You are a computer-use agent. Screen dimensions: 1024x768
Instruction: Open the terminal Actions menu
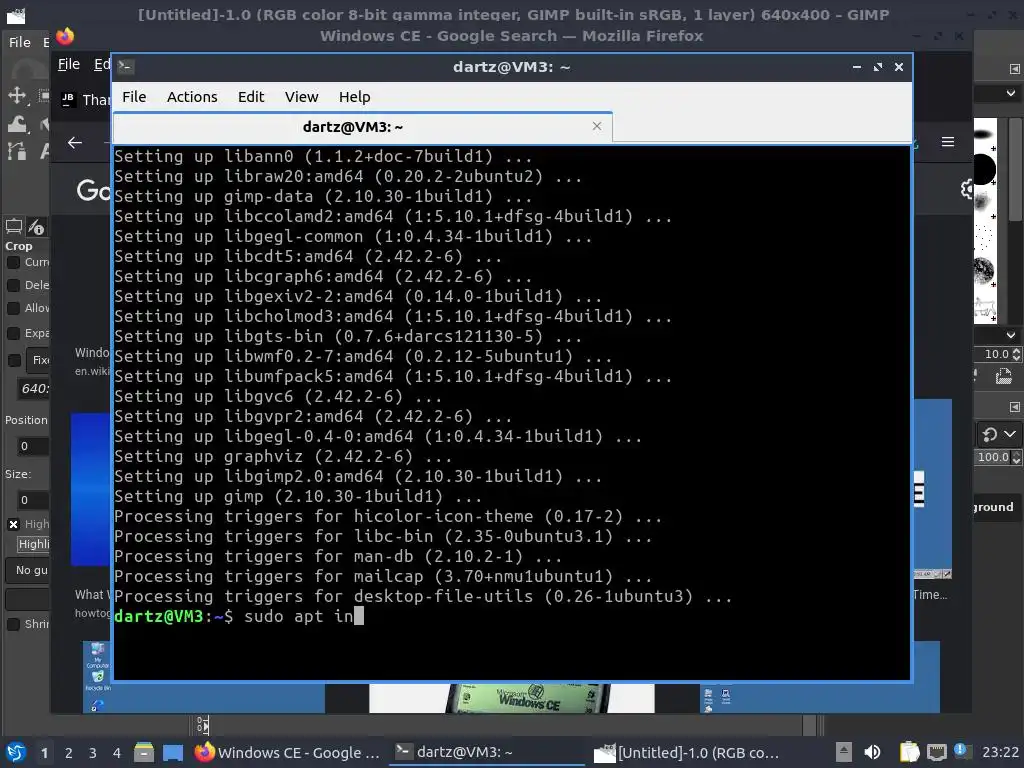192,97
